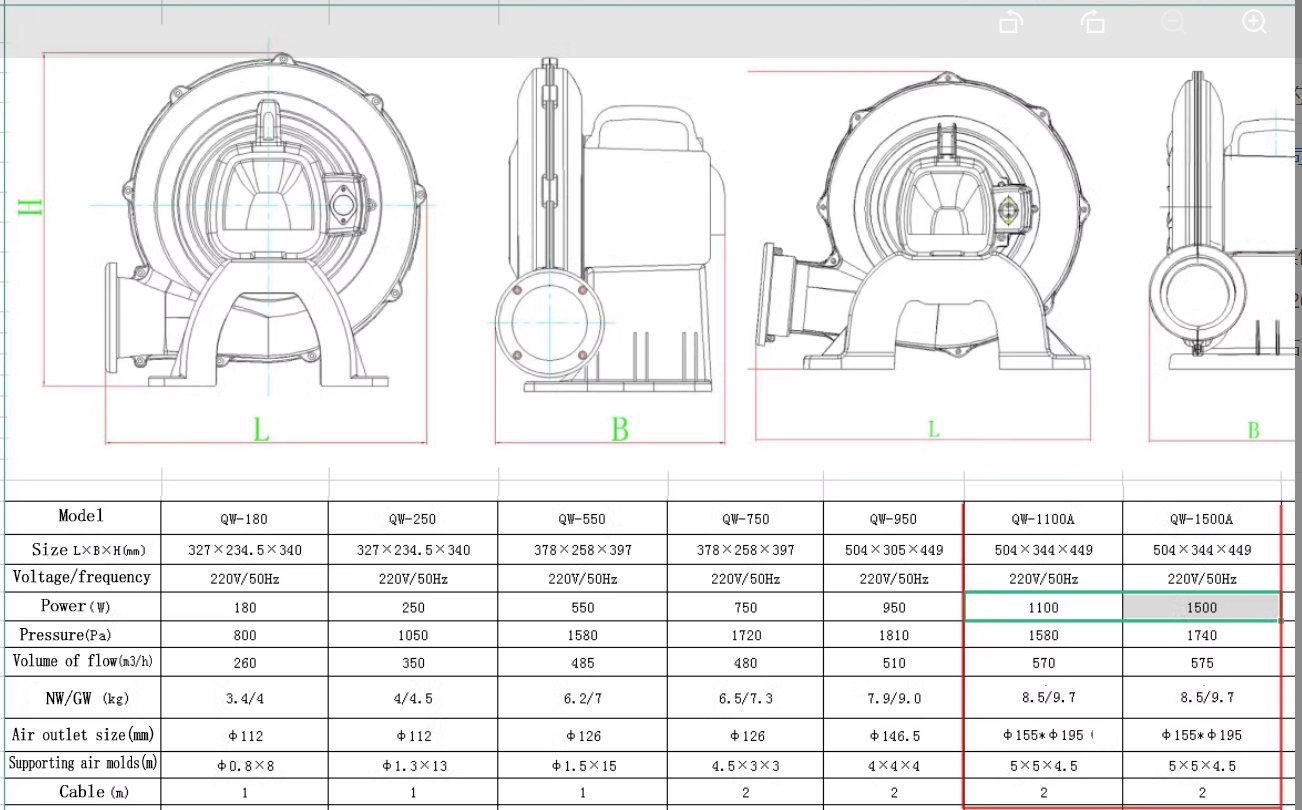The image size is (1302, 810).
Task: Click the 4/4.5 weight cell
Action: [x=412, y=698]
